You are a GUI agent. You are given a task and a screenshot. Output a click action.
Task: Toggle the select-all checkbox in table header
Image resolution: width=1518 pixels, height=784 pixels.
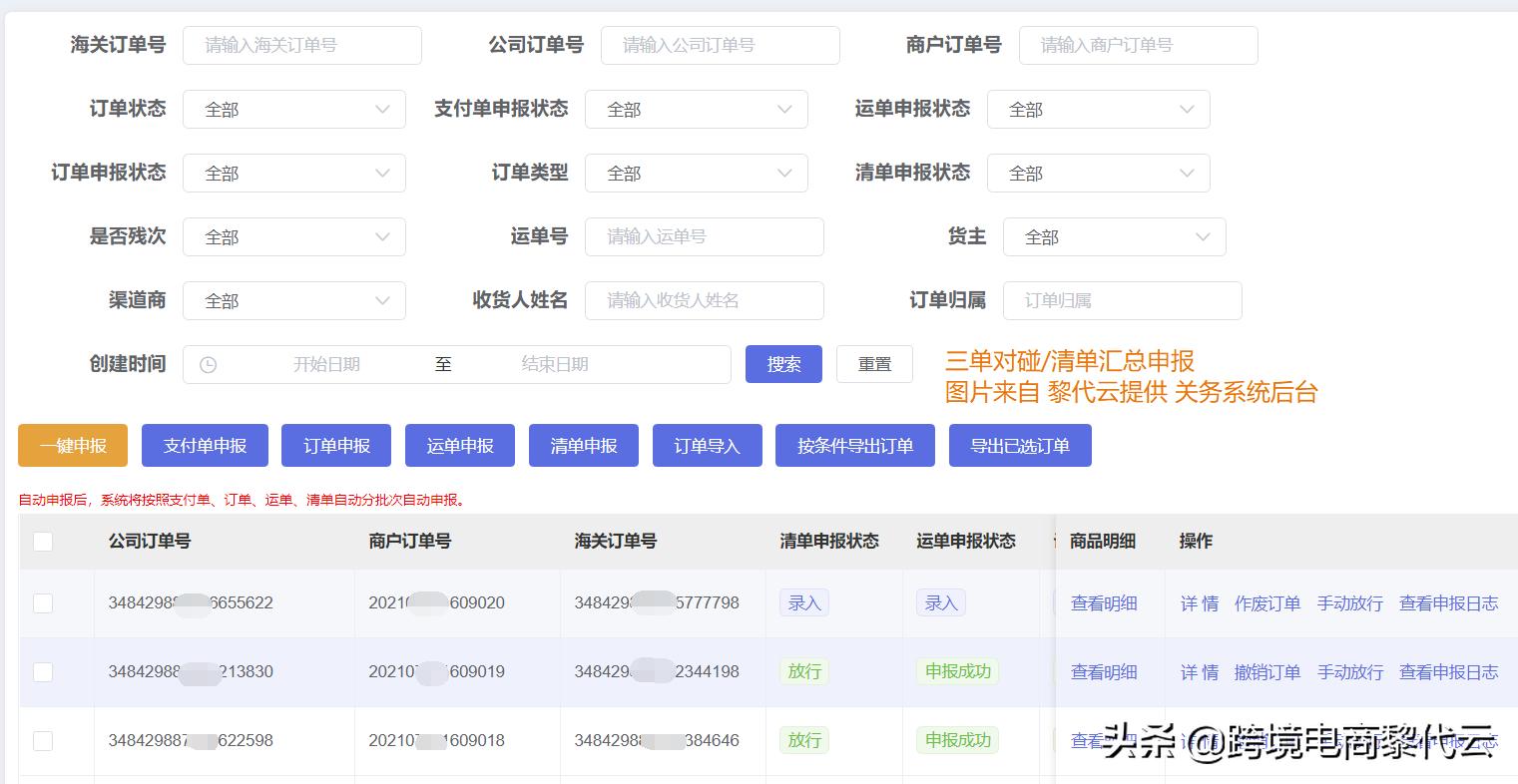(x=43, y=541)
